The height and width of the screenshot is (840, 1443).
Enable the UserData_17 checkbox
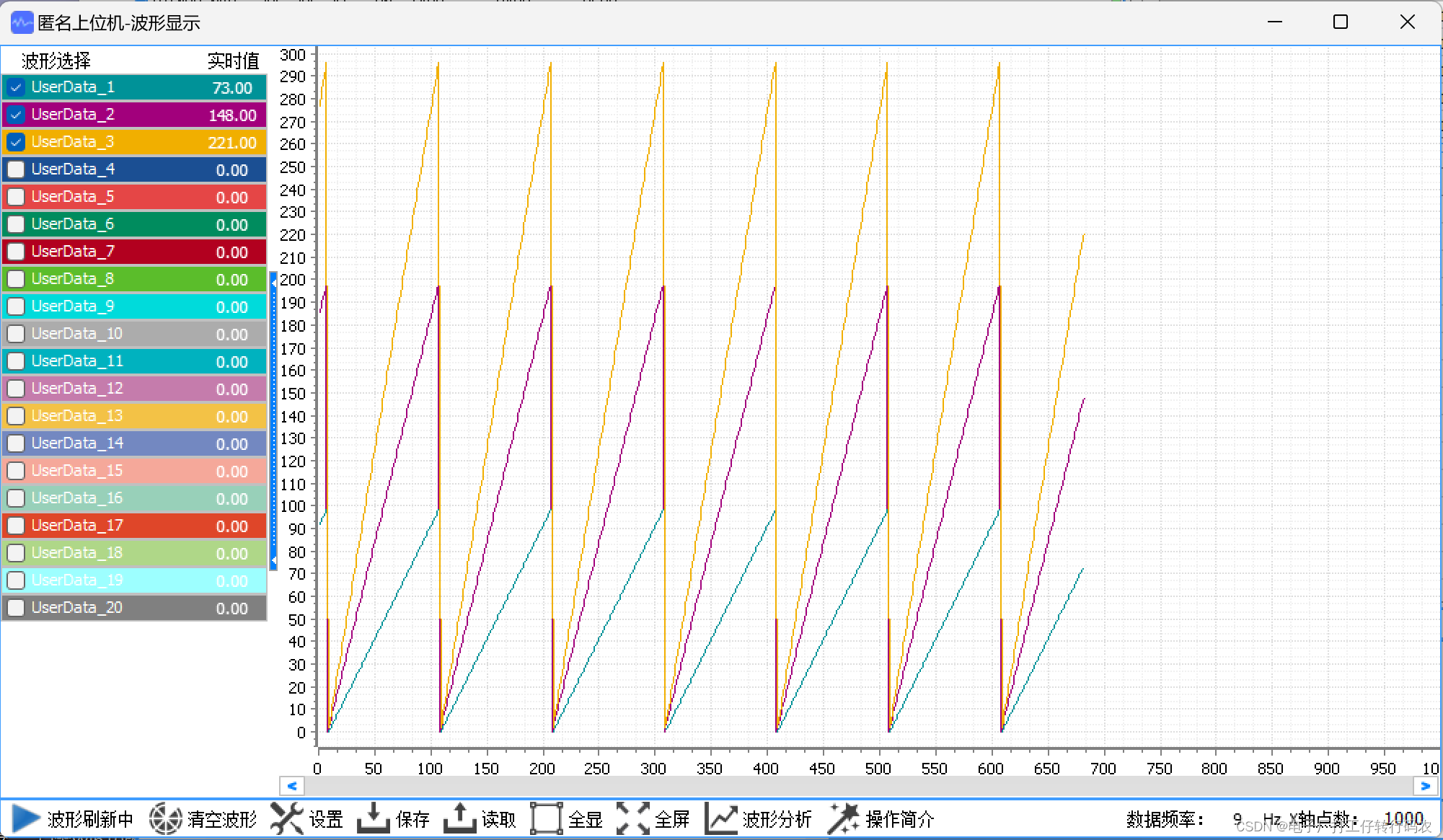click(16, 526)
